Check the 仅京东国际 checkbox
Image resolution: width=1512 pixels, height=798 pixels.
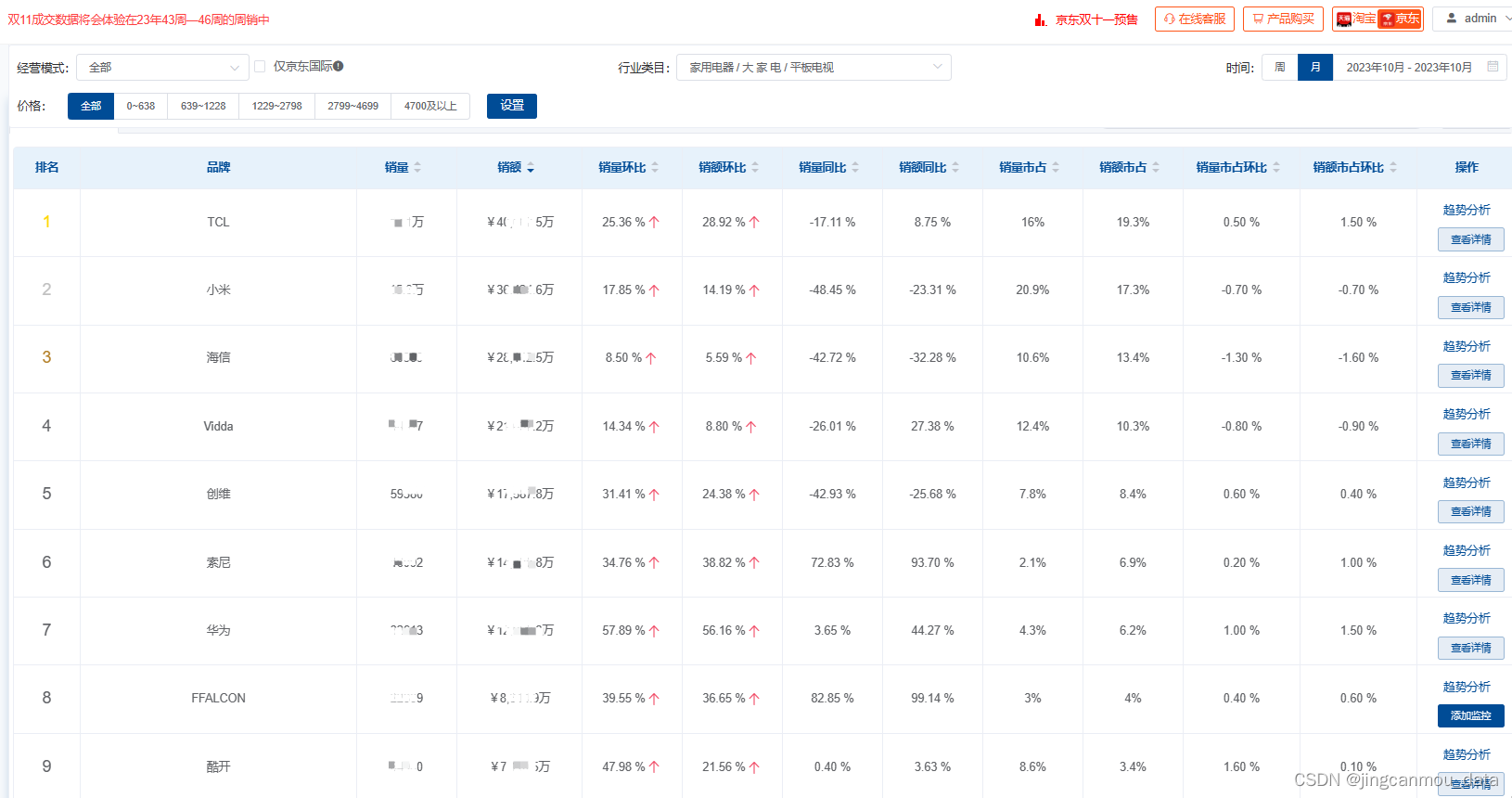pyautogui.click(x=260, y=66)
